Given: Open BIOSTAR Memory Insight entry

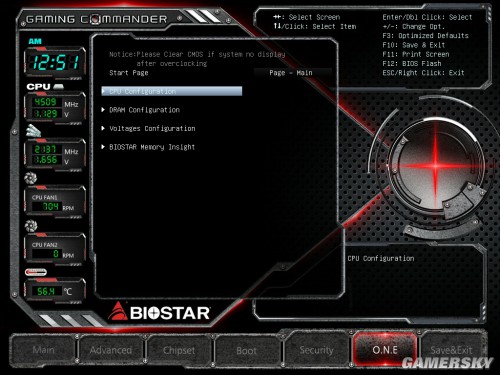Looking at the screenshot, I should (x=148, y=147).
